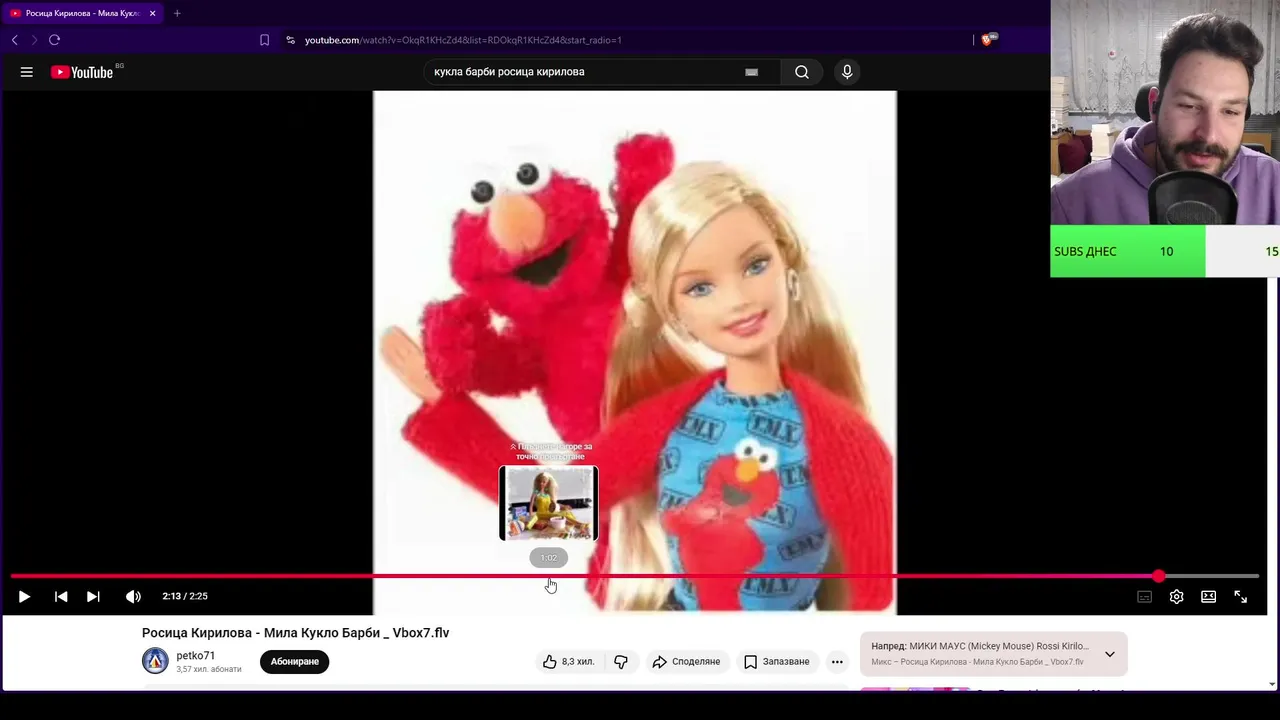
Task: Save the video with Запазване
Action: point(776,661)
